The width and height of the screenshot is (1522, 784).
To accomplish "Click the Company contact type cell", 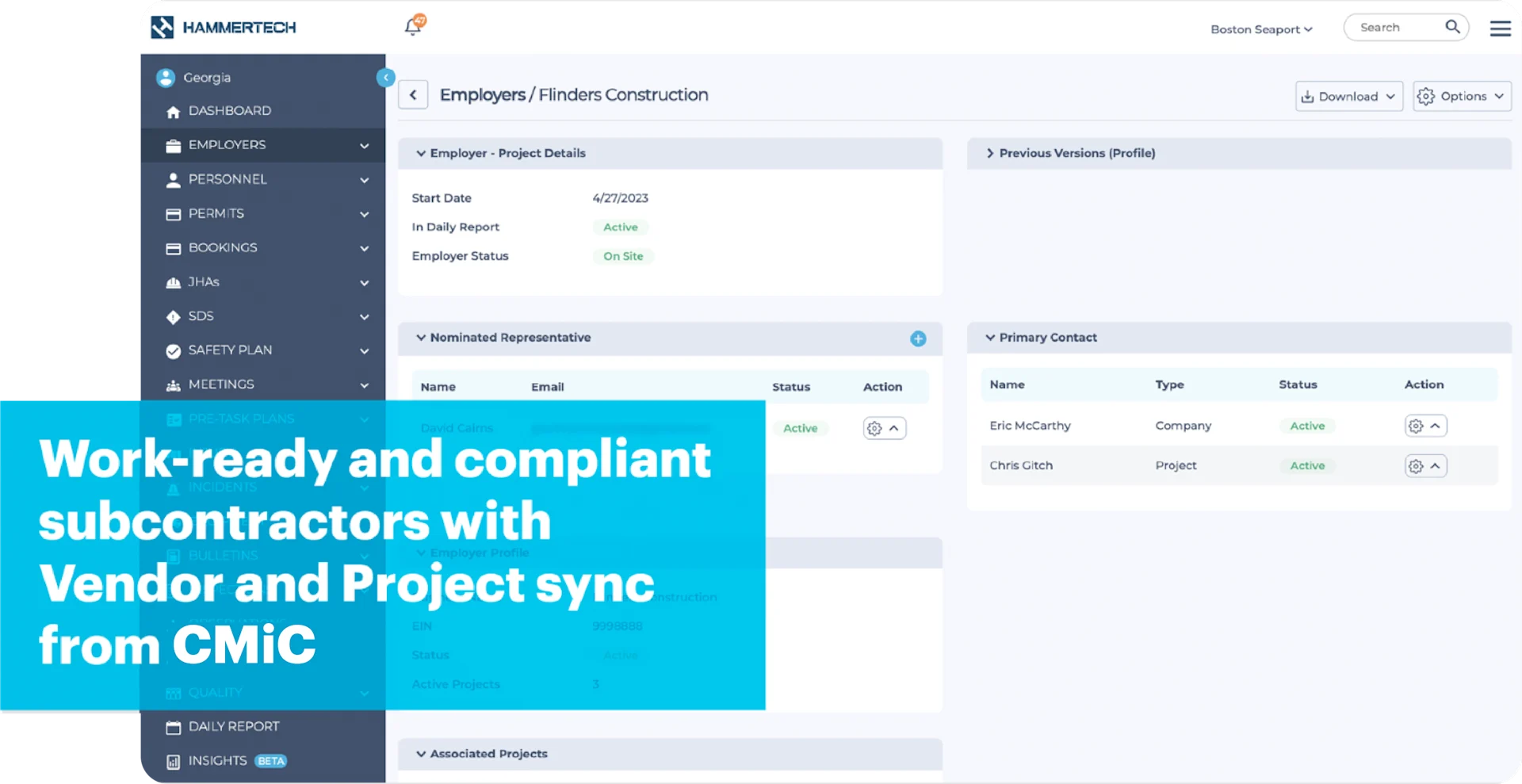I will tap(1183, 426).
